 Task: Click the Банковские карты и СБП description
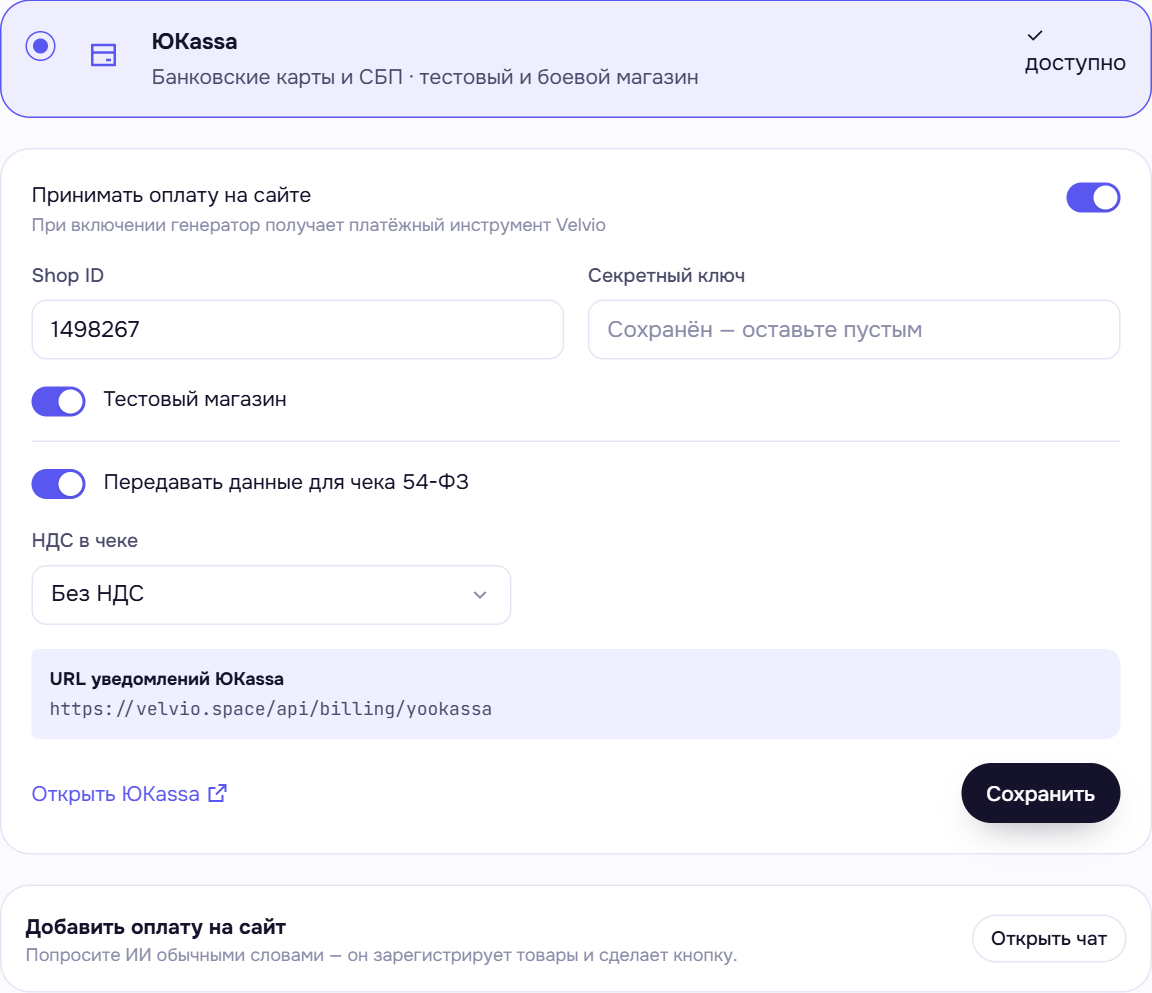tap(425, 77)
